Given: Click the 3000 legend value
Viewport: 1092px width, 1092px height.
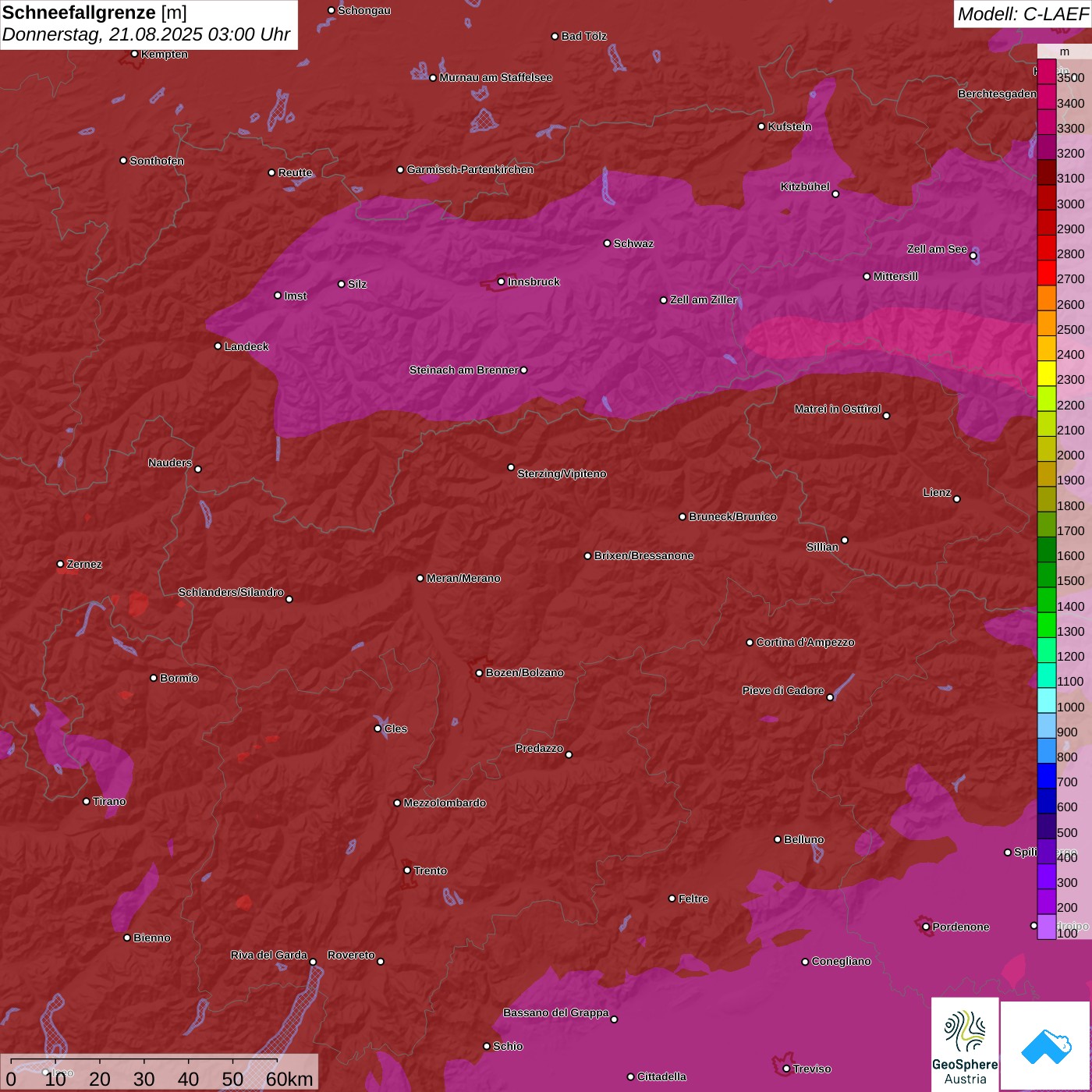Looking at the screenshot, I should pos(1070,204).
